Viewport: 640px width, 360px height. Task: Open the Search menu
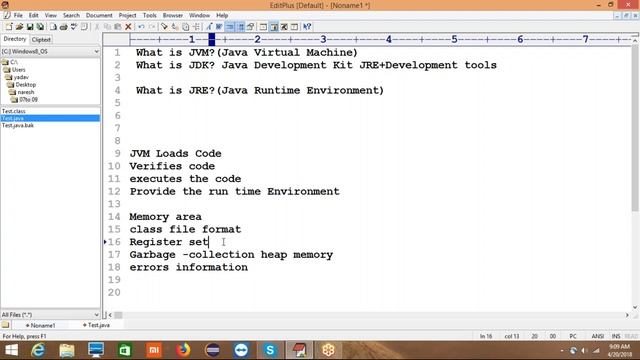(x=71, y=15)
